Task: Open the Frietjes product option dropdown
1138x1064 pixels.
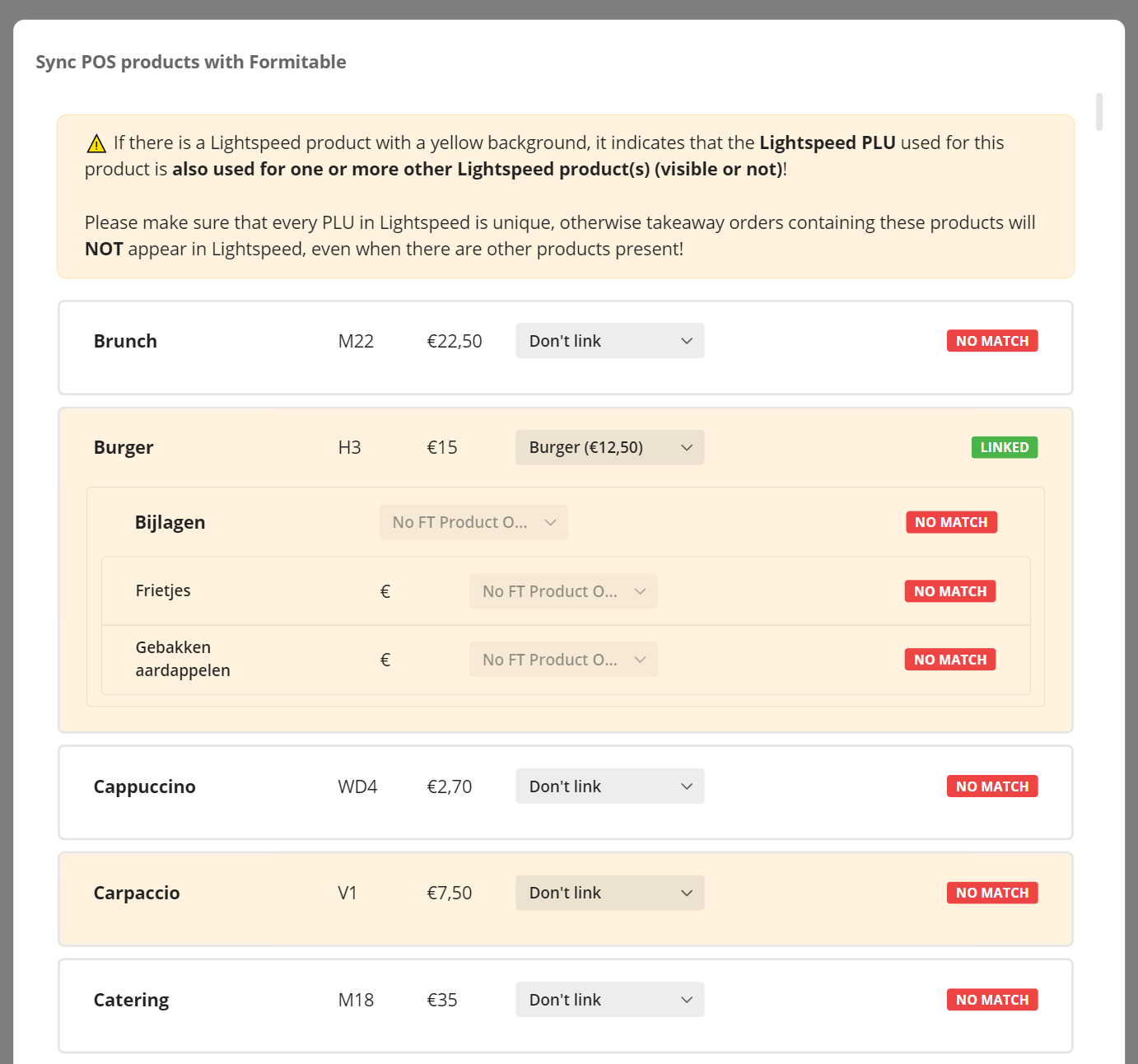Action: (563, 591)
